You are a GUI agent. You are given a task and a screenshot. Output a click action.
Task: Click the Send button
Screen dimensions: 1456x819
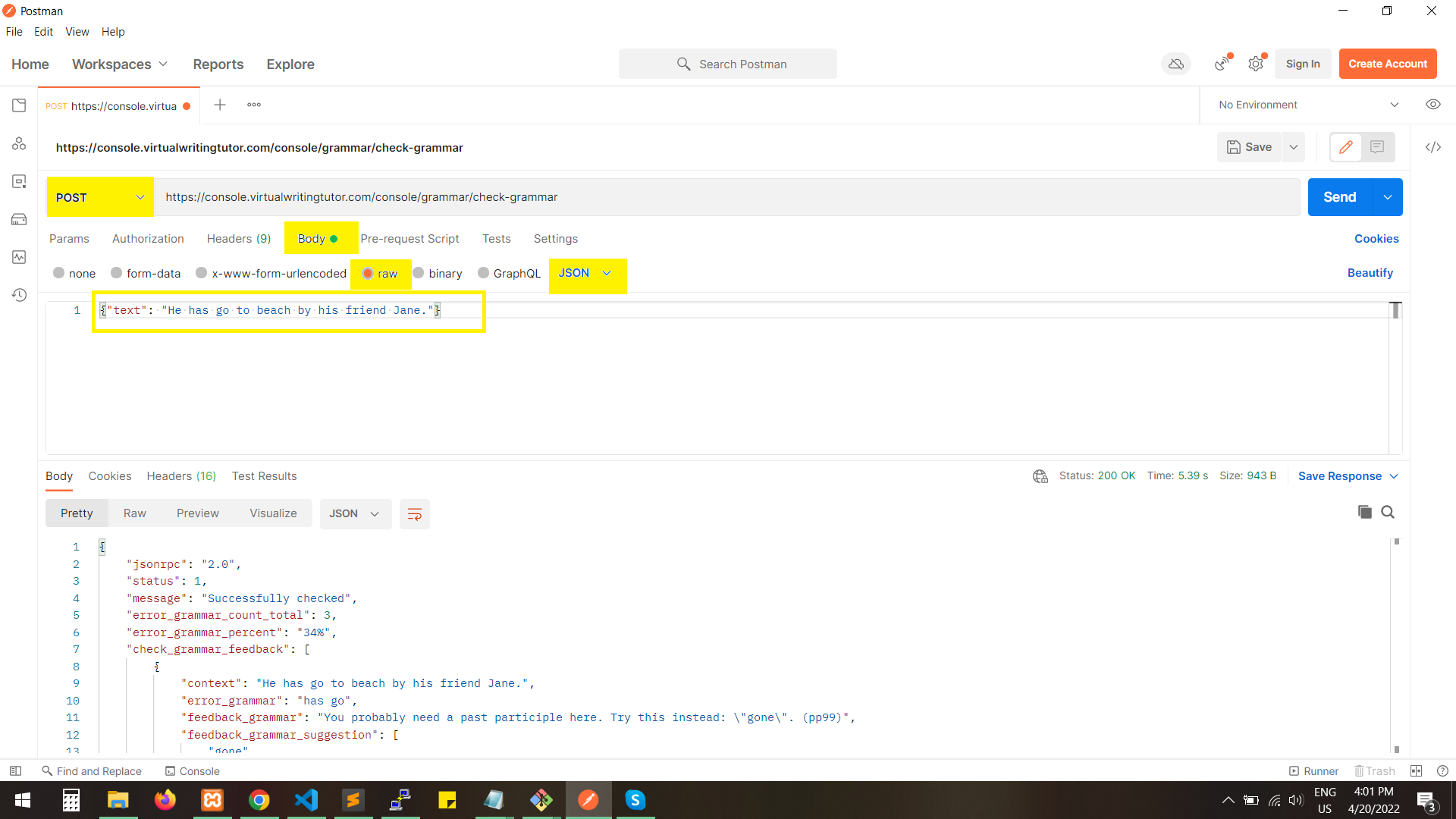coord(1339,197)
